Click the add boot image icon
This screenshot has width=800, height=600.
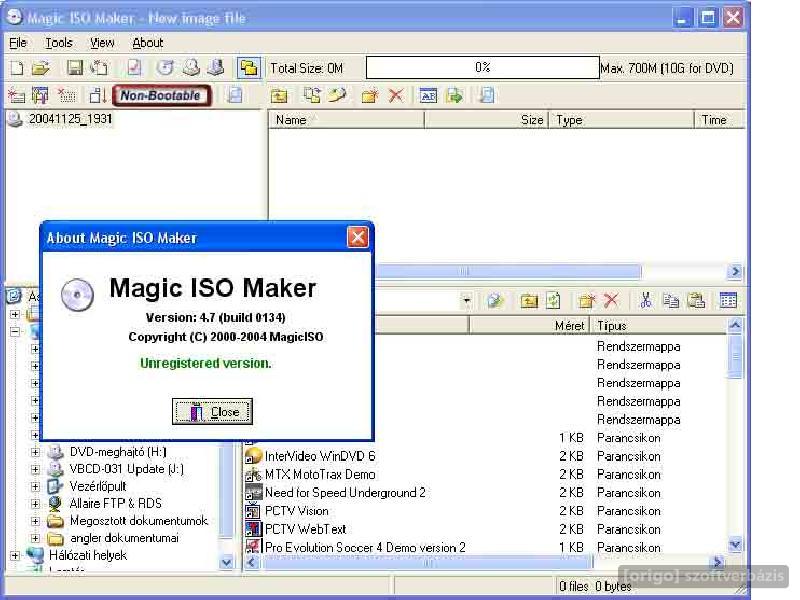click(x=17, y=95)
